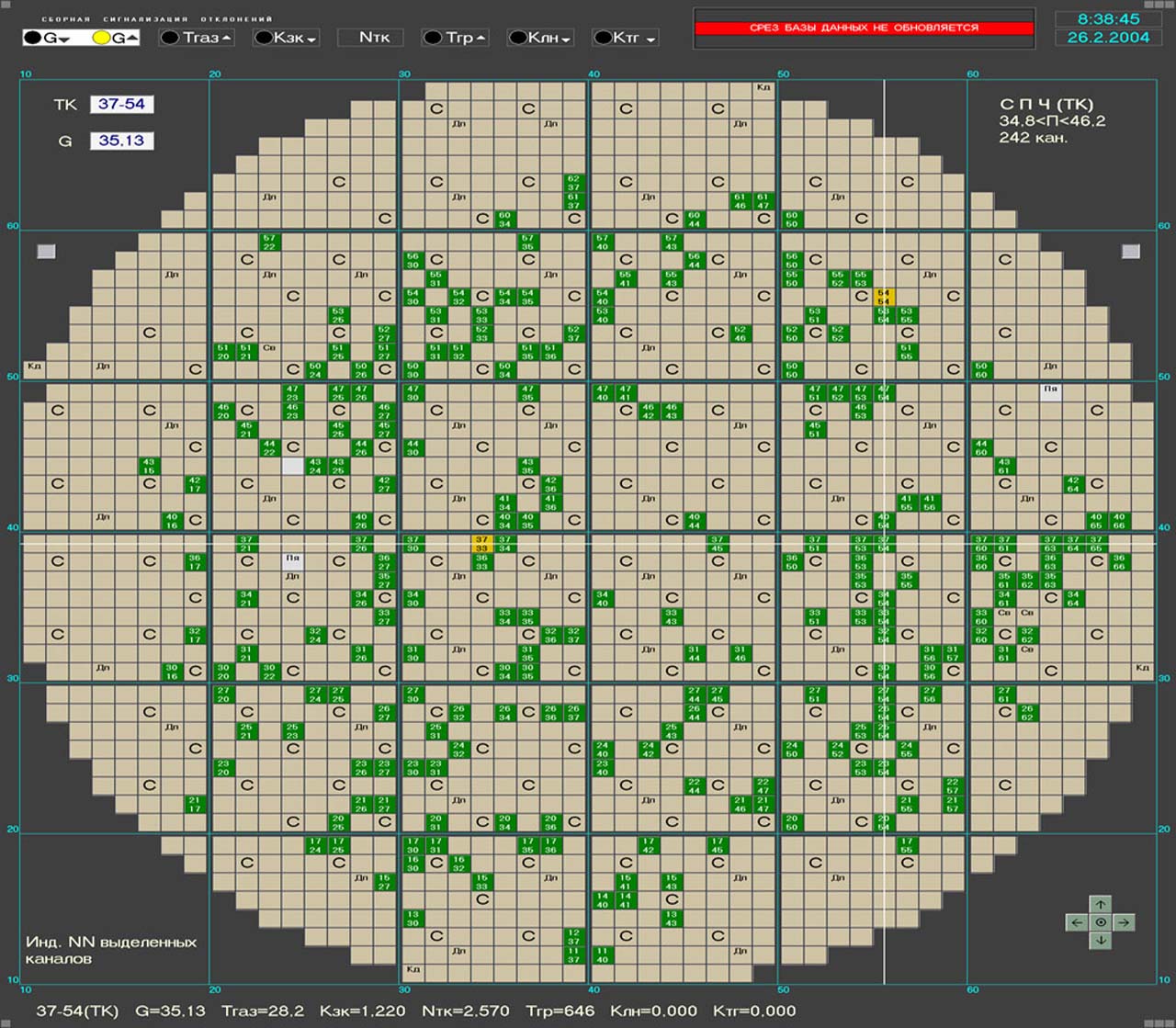This screenshot has height=1028, width=1176.
Task: Click the G value field showing 35.13
Action: [x=121, y=141]
